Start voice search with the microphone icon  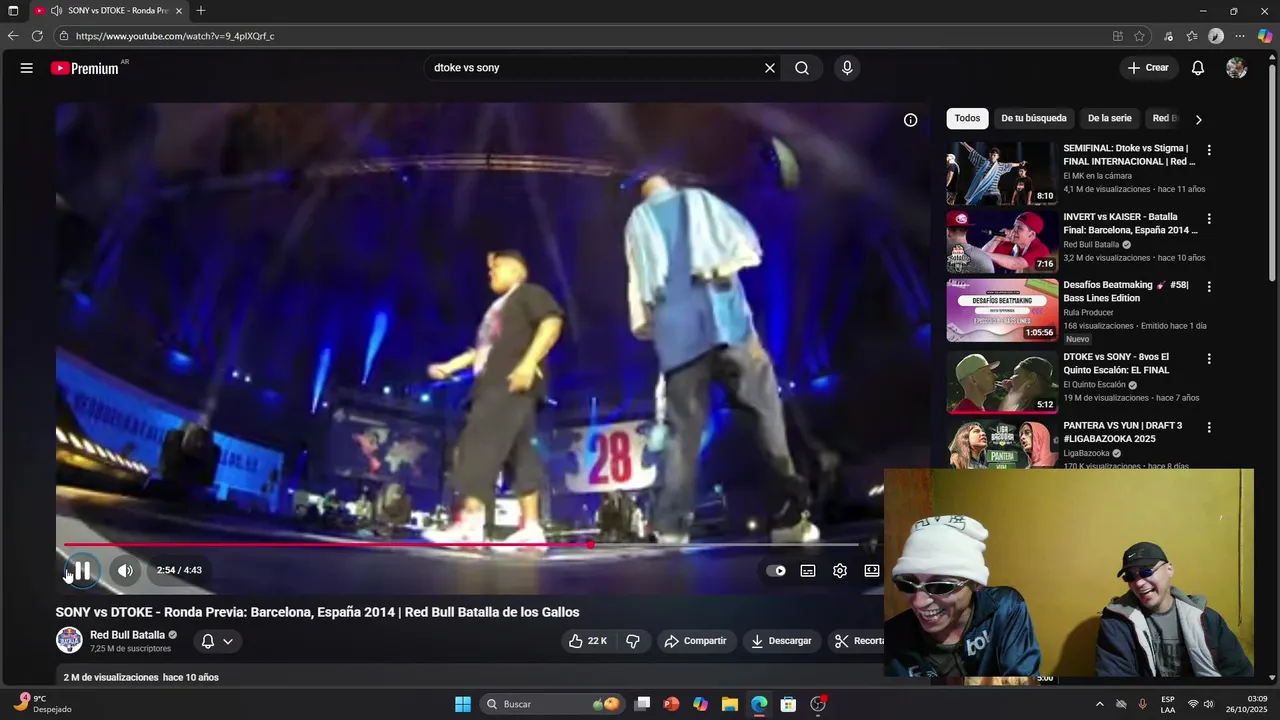(x=847, y=68)
